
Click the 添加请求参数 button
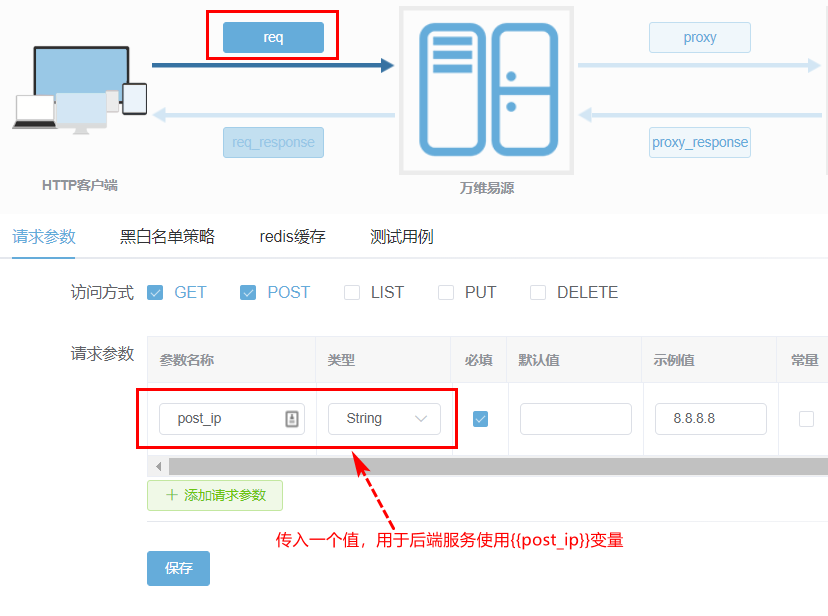[215, 495]
